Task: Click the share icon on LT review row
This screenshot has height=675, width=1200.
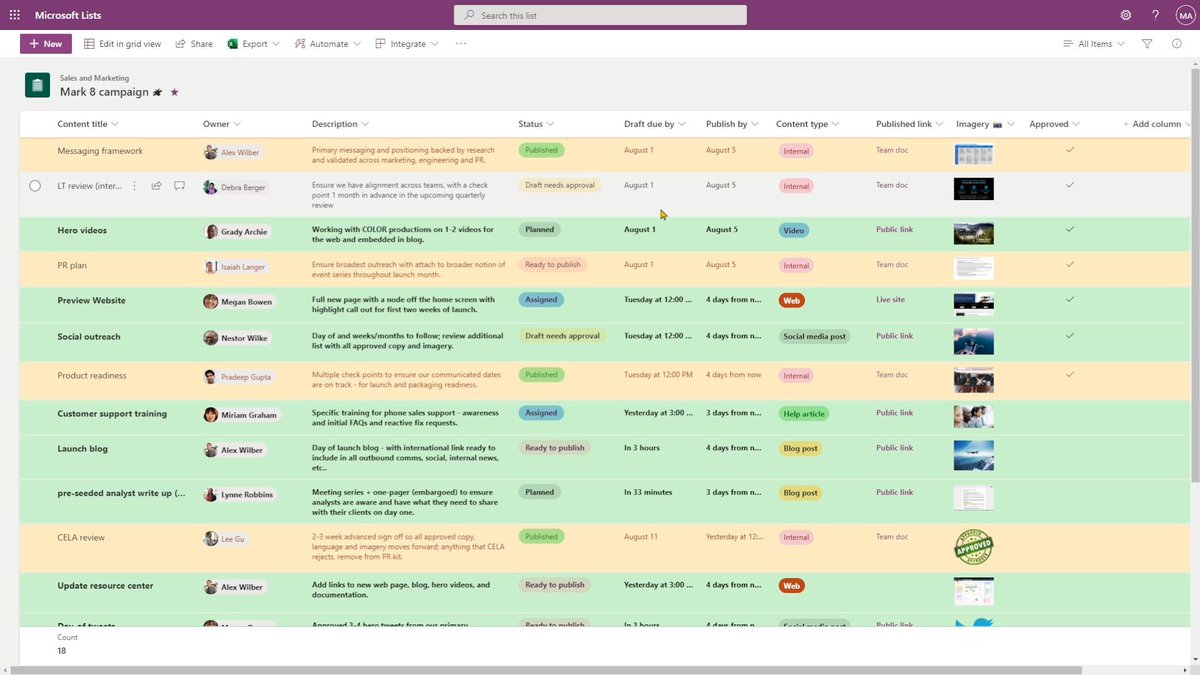Action: pyautogui.click(x=157, y=186)
